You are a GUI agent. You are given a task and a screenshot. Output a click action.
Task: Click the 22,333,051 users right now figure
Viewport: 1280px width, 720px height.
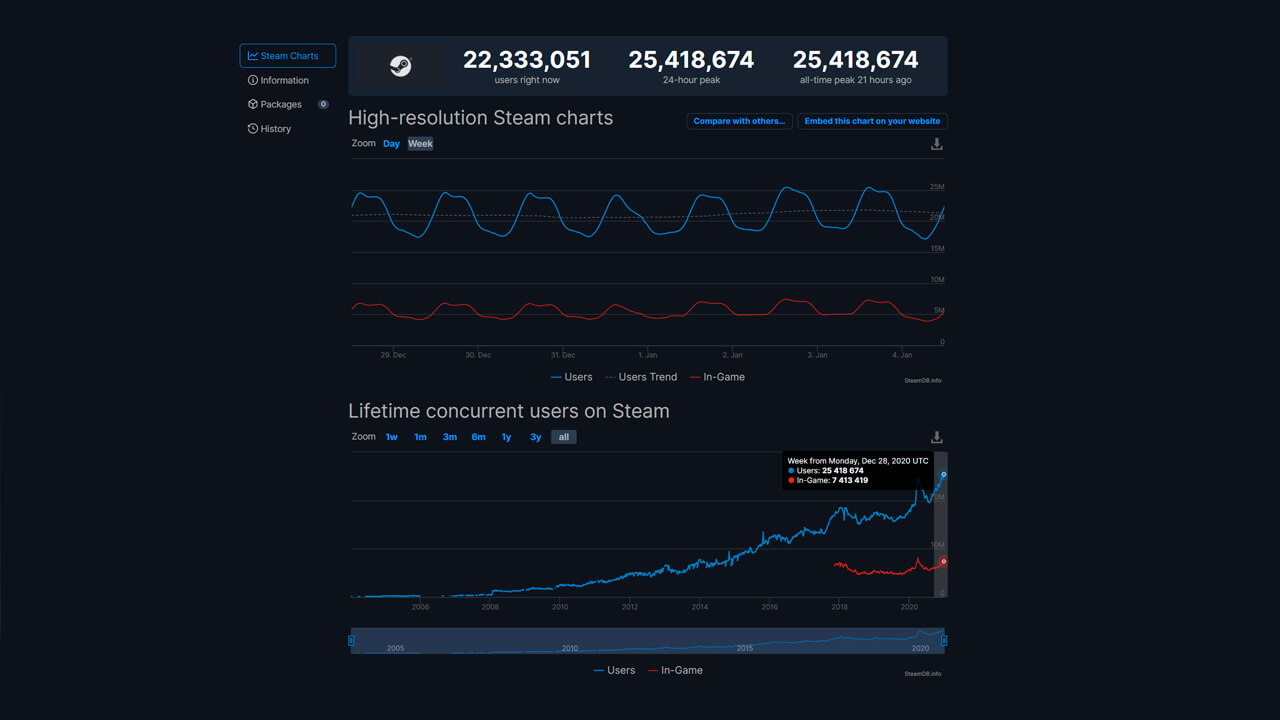(x=527, y=60)
